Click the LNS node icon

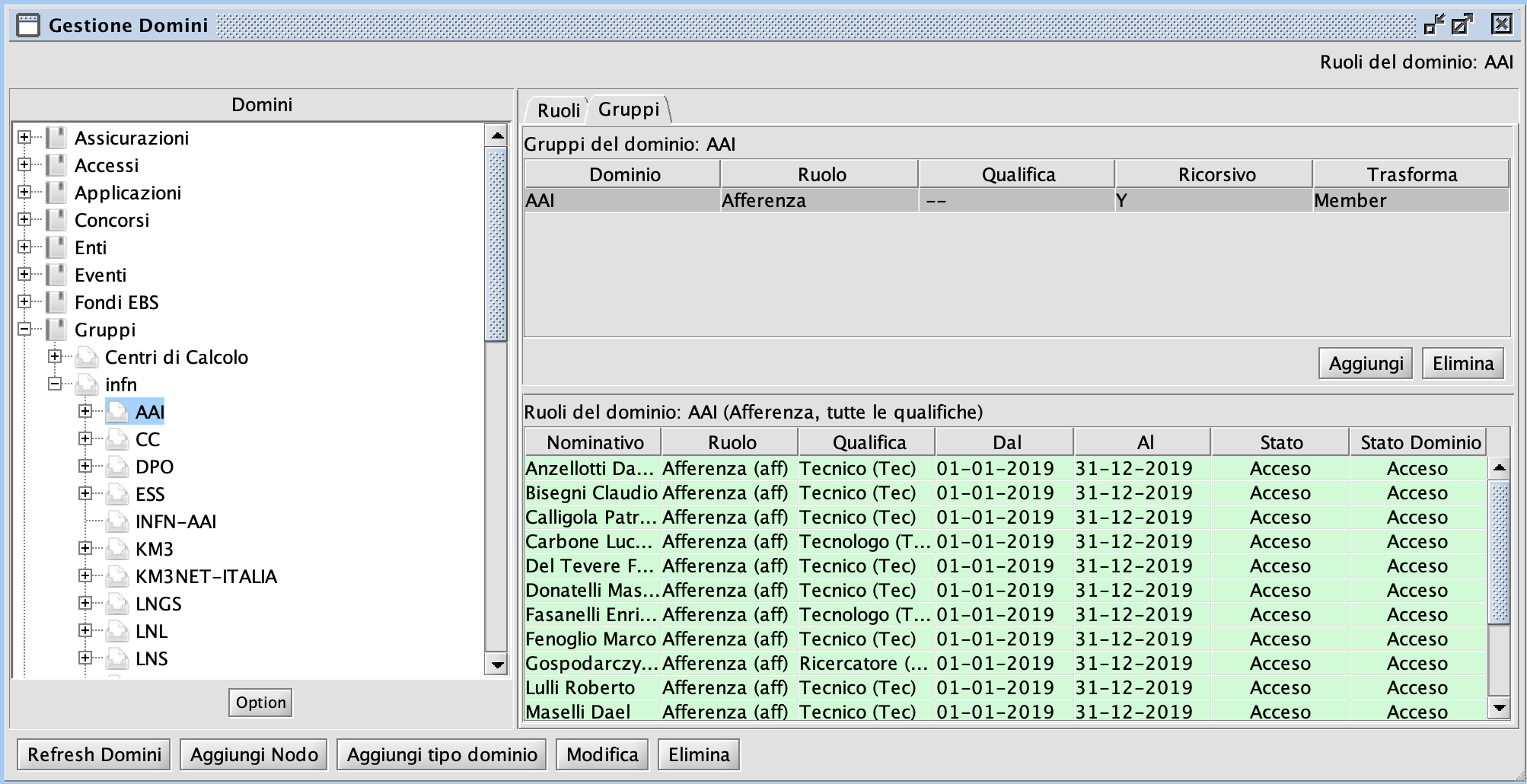[x=117, y=658]
